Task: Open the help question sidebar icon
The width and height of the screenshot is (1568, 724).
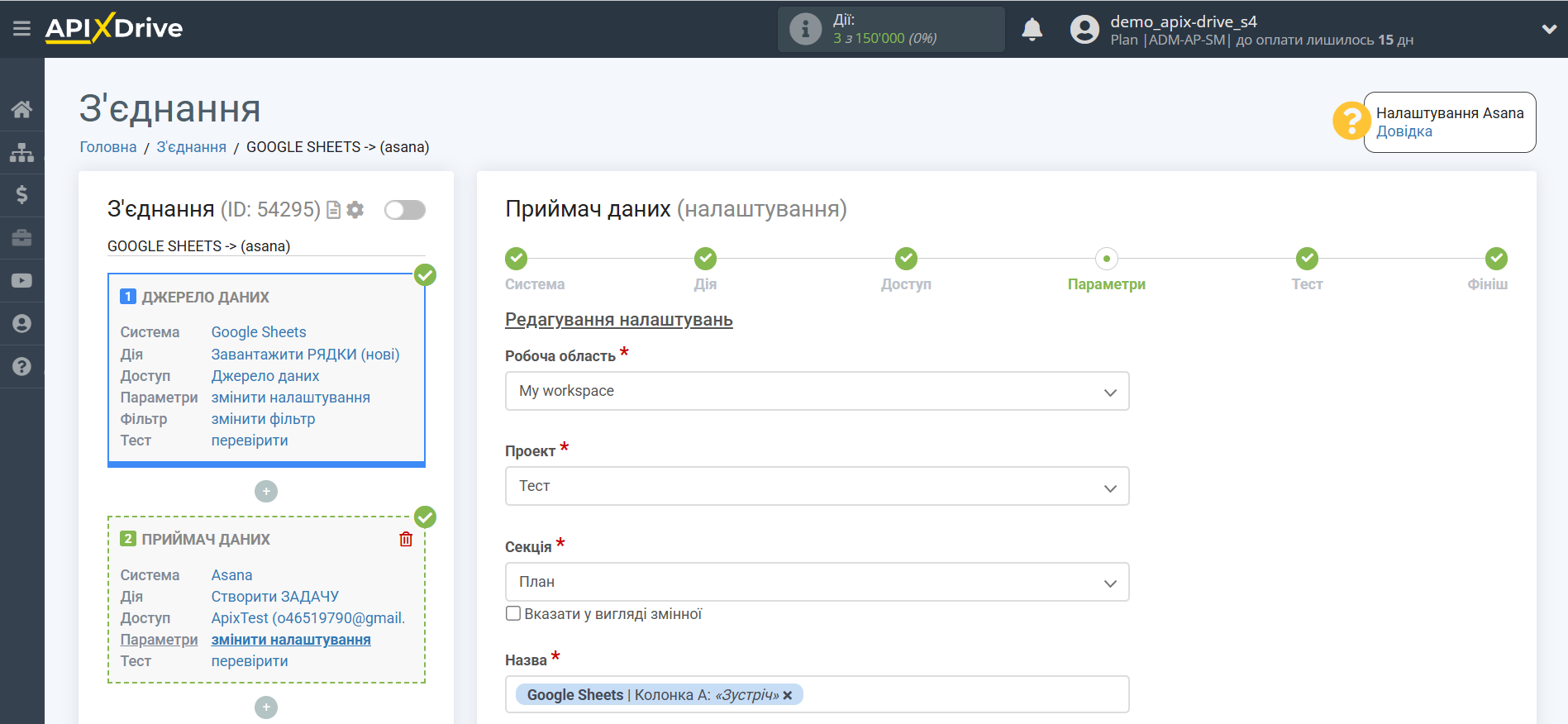Action: pos(22,367)
